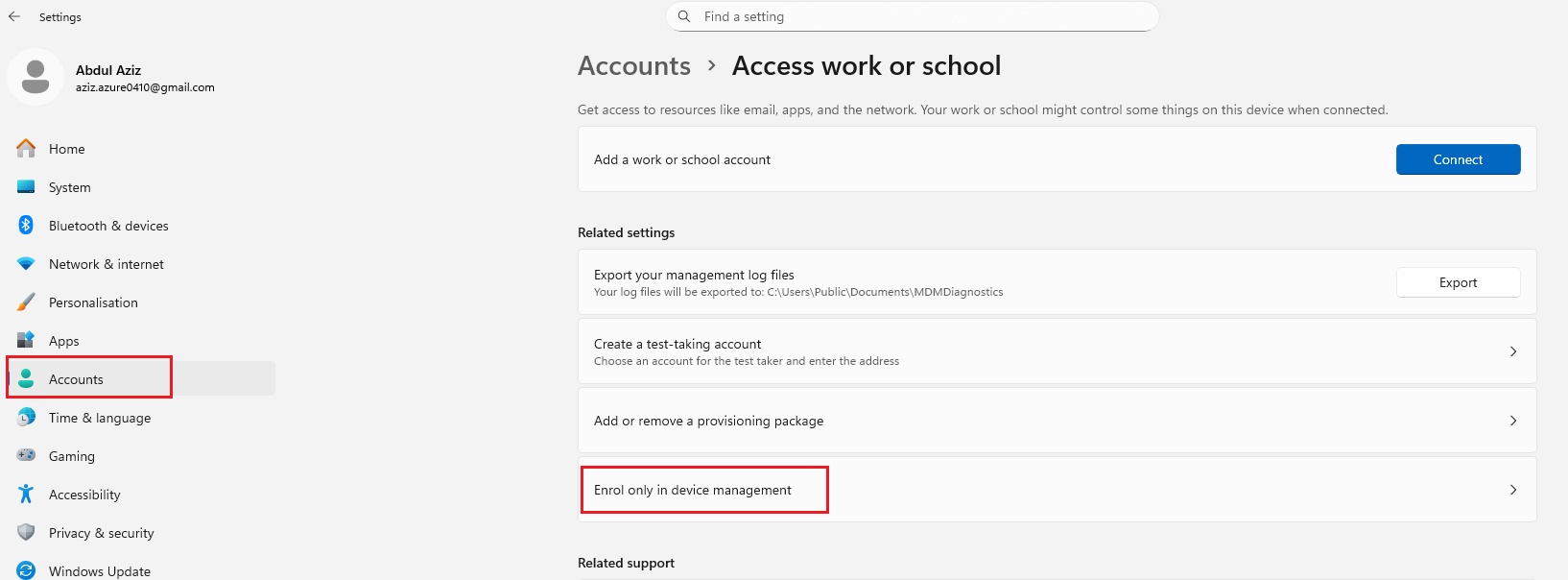Click the Windows Update sync icon

[x=26, y=570]
